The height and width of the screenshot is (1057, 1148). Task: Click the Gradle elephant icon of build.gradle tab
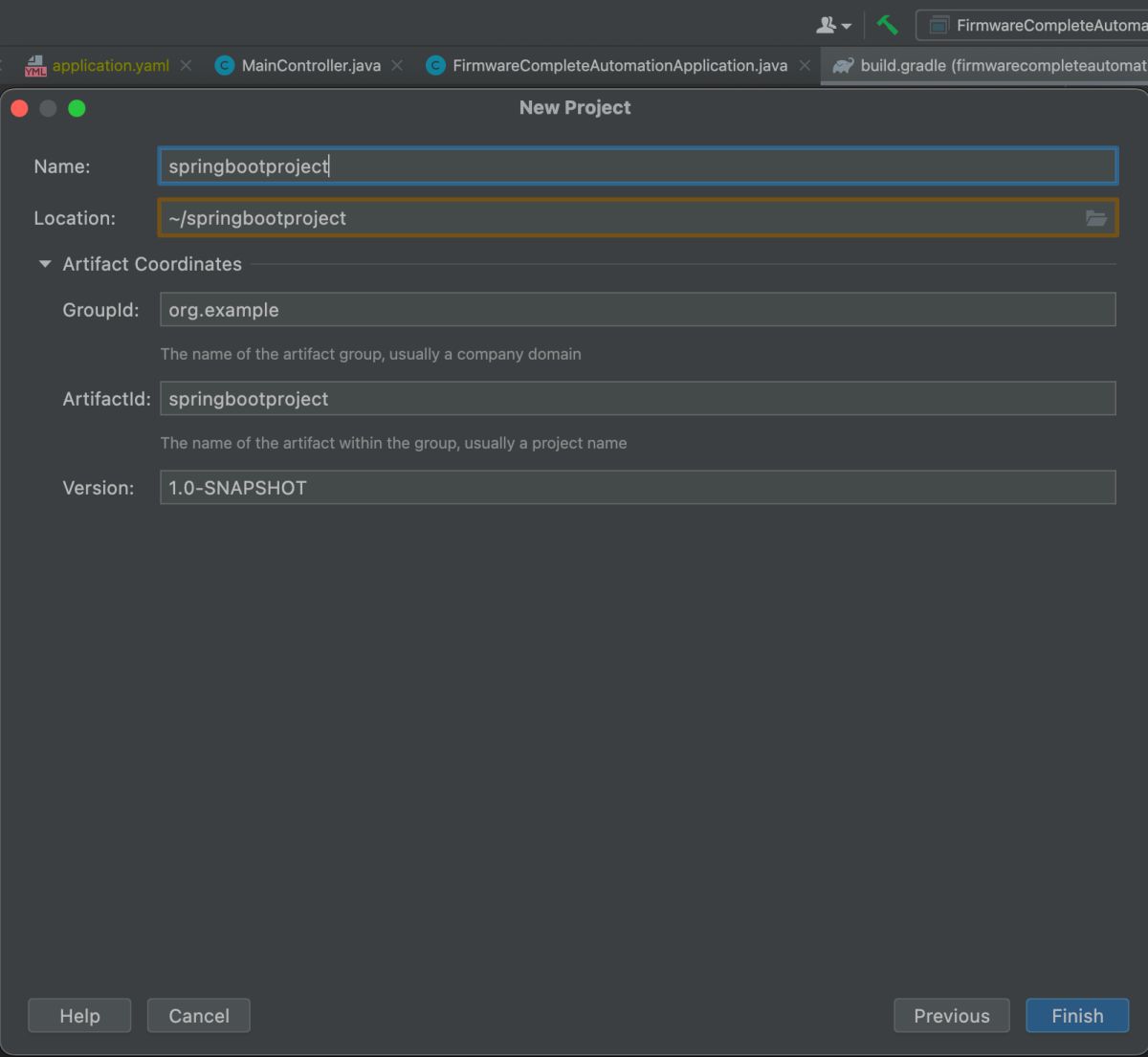[x=843, y=65]
